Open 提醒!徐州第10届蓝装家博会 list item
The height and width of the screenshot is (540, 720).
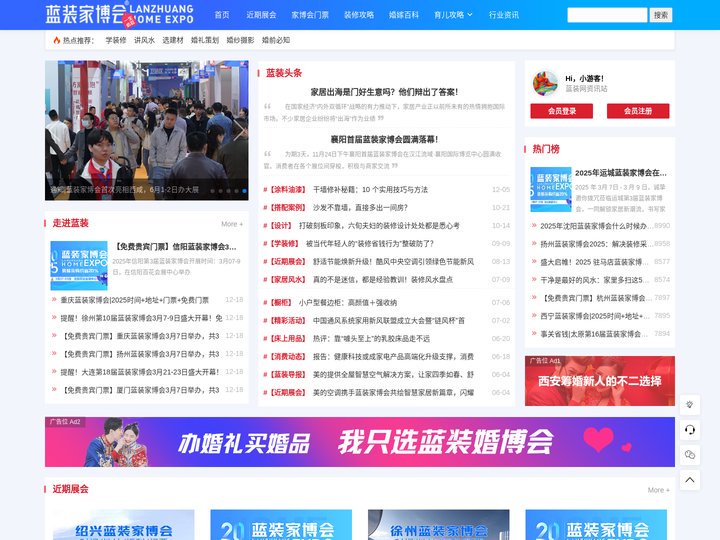point(141,318)
